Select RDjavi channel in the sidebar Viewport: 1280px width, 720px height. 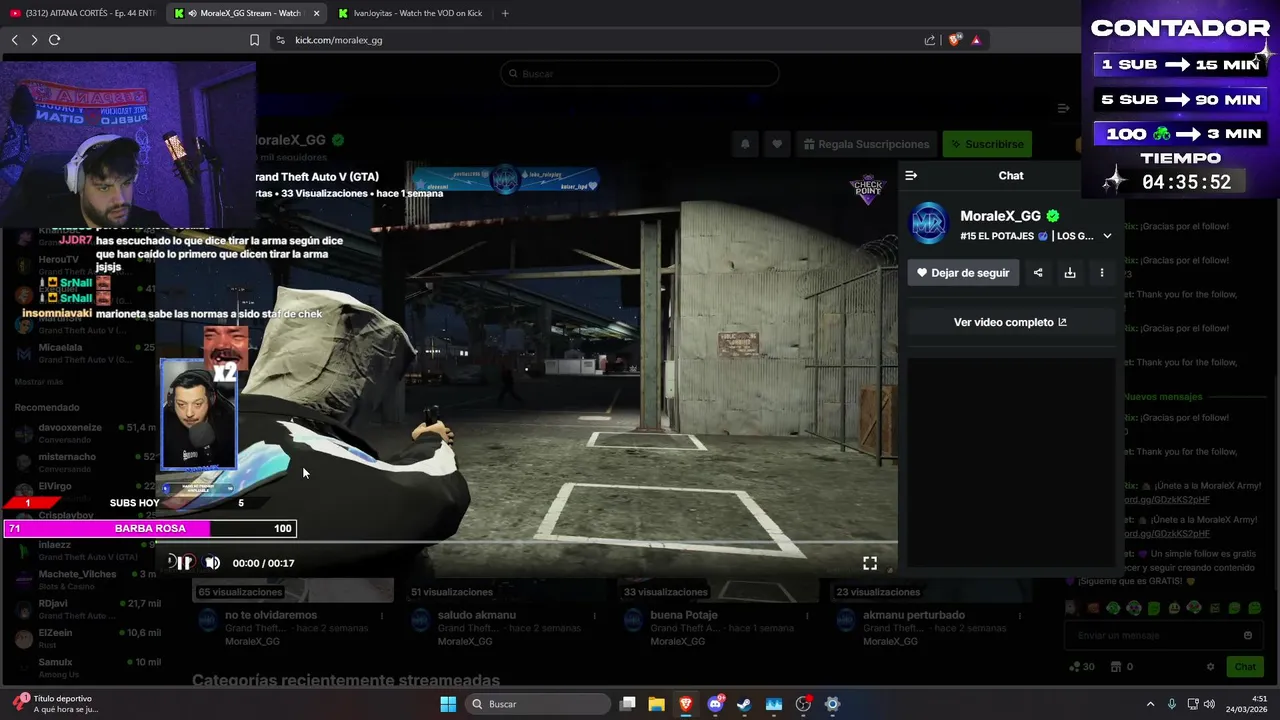point(85,609)
